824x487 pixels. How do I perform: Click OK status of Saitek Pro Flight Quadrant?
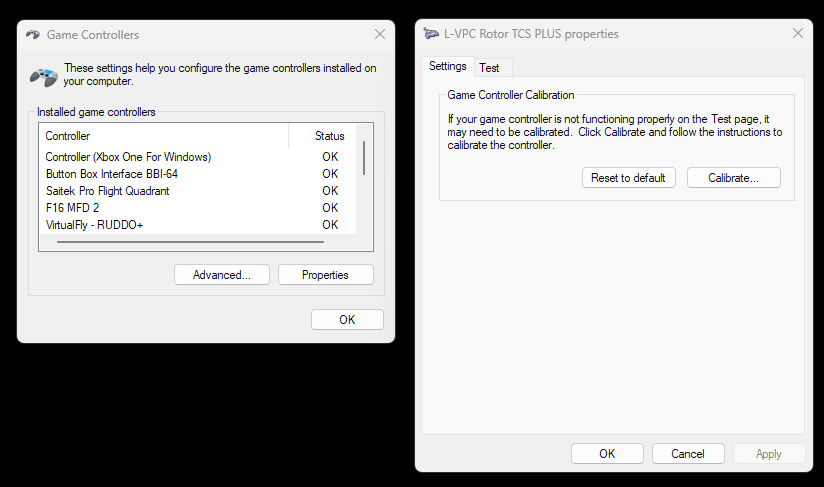pos(330,191)
